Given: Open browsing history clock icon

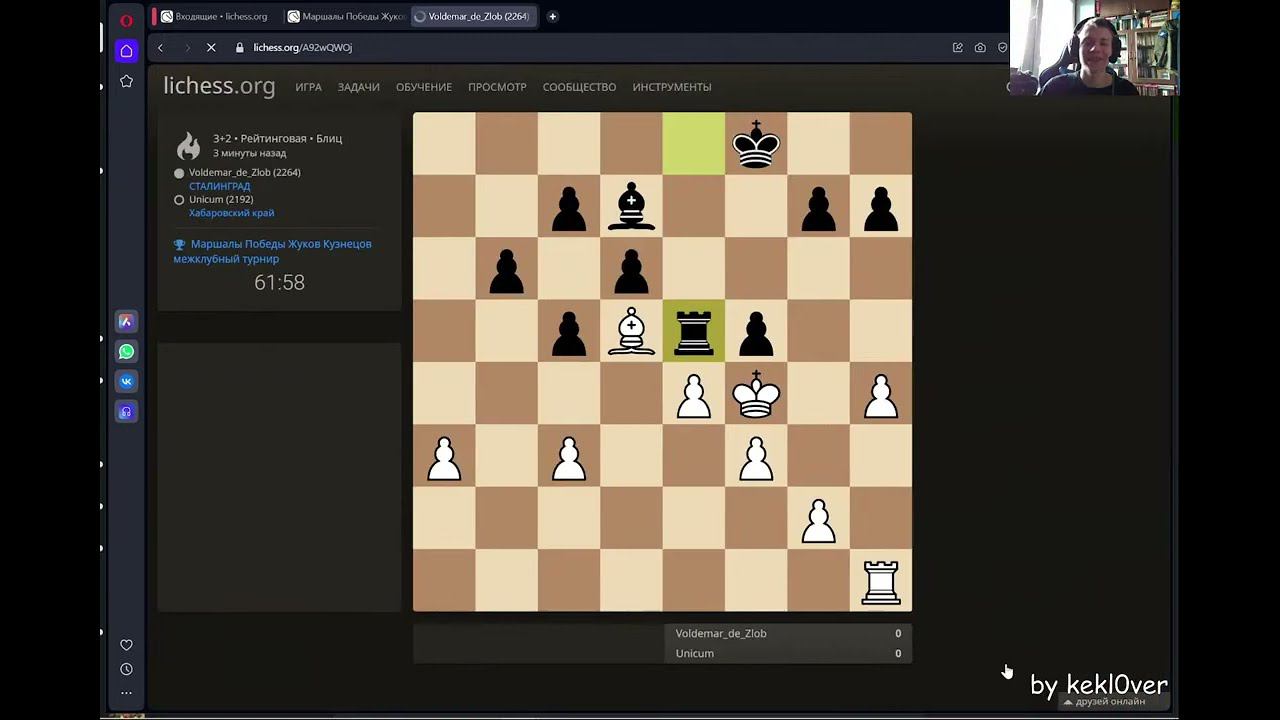Looking at the screenshot, I should click(126, 669).
